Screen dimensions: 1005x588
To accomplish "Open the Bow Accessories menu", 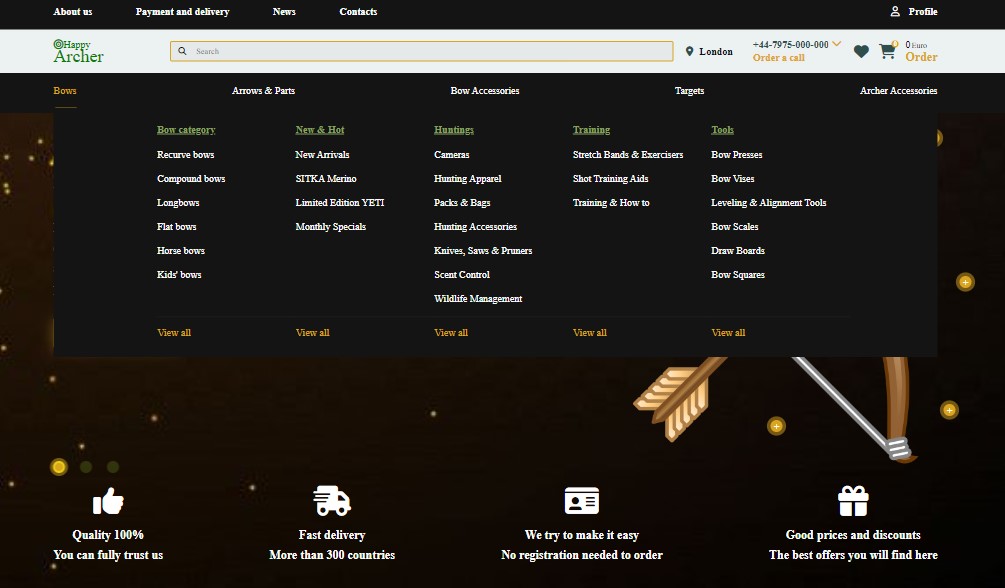I will coord(485,90).
